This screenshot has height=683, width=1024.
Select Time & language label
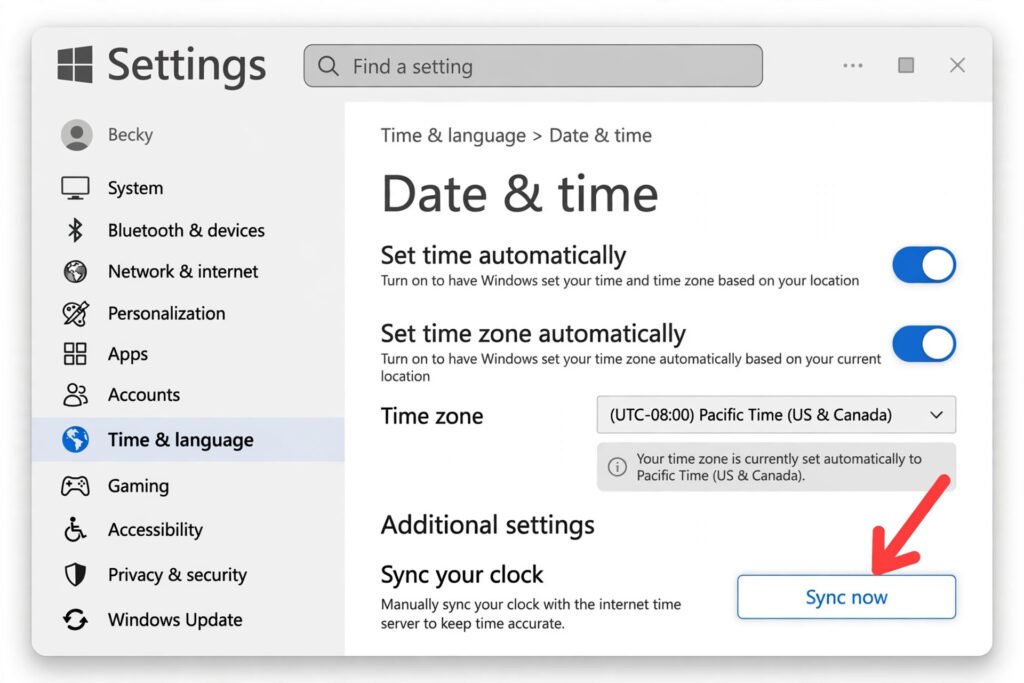click(x=181, y=440)
